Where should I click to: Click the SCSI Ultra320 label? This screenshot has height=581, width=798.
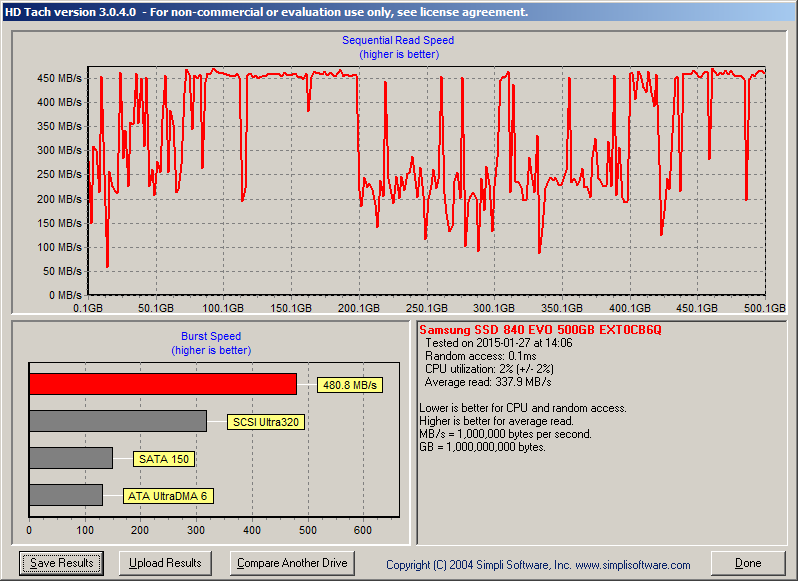coord(266,422)
